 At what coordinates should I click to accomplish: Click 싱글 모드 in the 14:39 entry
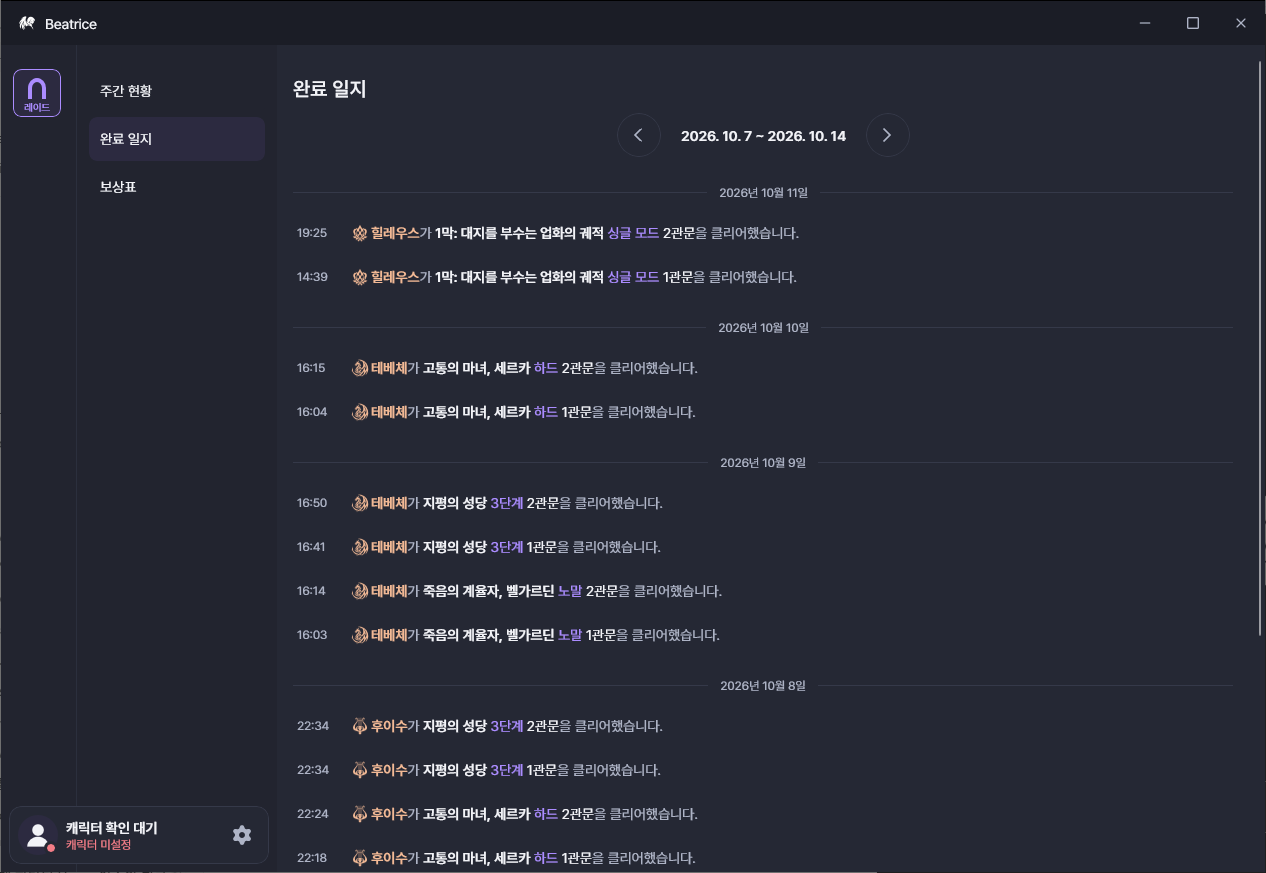633,277
